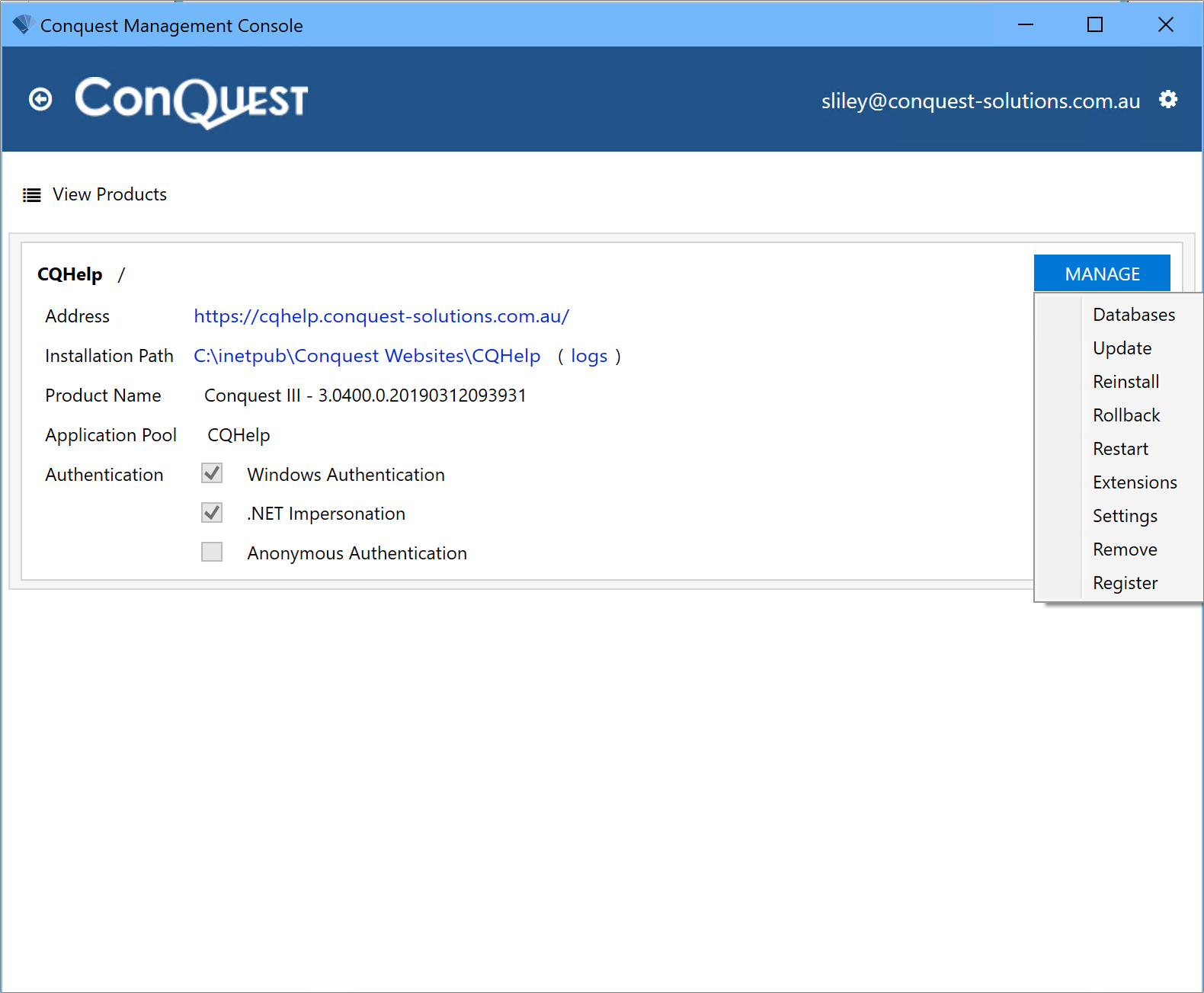Open the settings gear icon
The width and height of the screenshot is (1204, 993).
click(x=1168, y=99)
